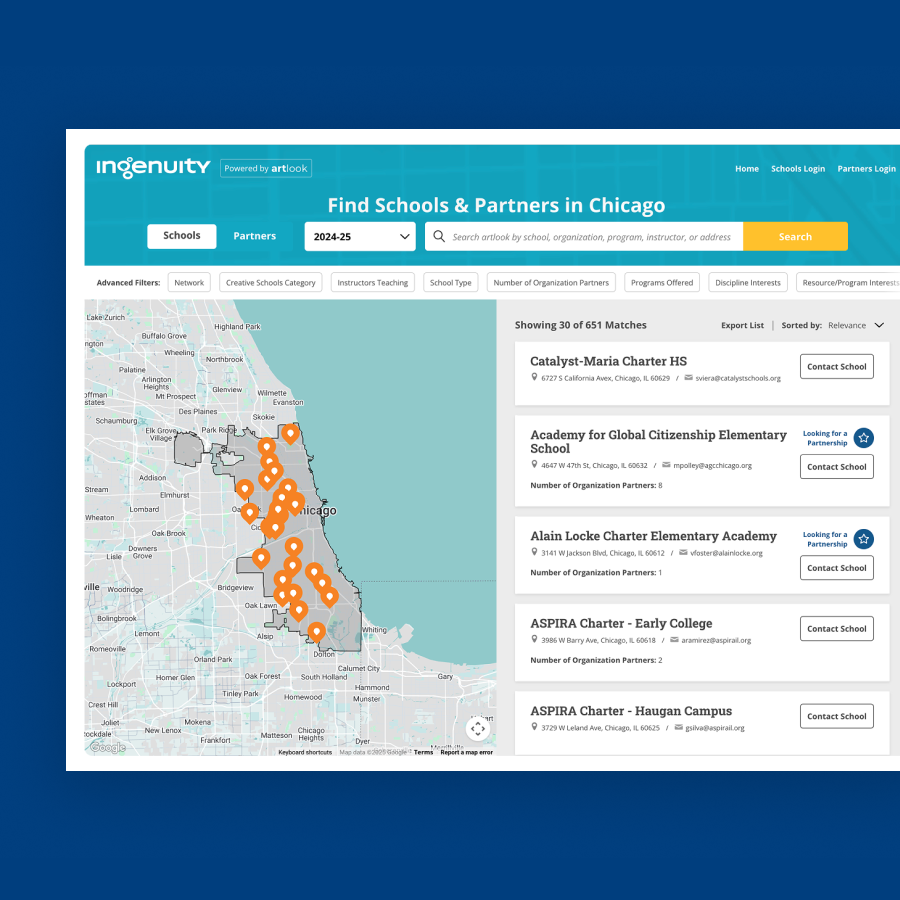Viewport: 900px width, 900px height.
Task: Click the Ingenuity logo
Action: pos(153,168)
